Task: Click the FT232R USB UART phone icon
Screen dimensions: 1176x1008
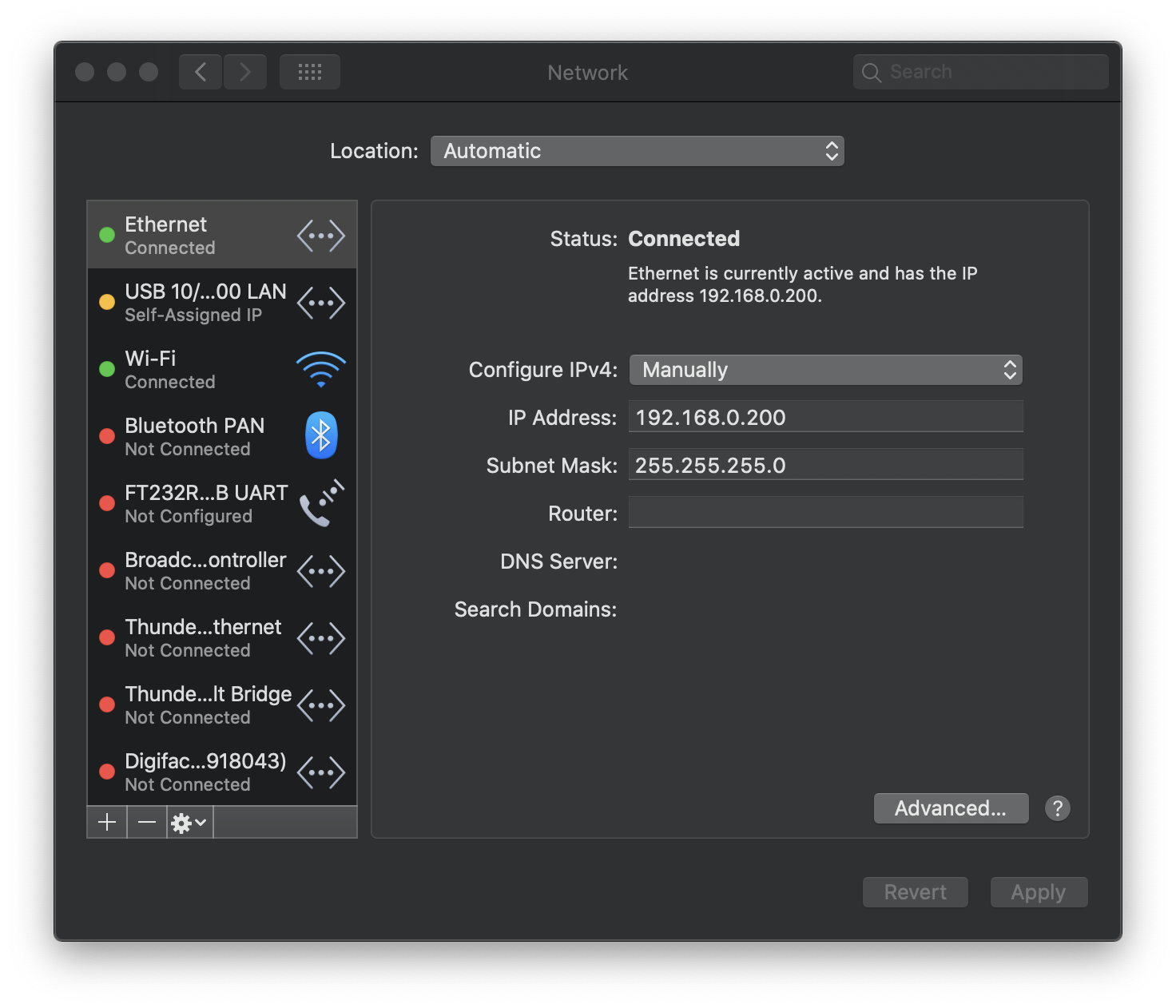Action: tap(320, 503)
